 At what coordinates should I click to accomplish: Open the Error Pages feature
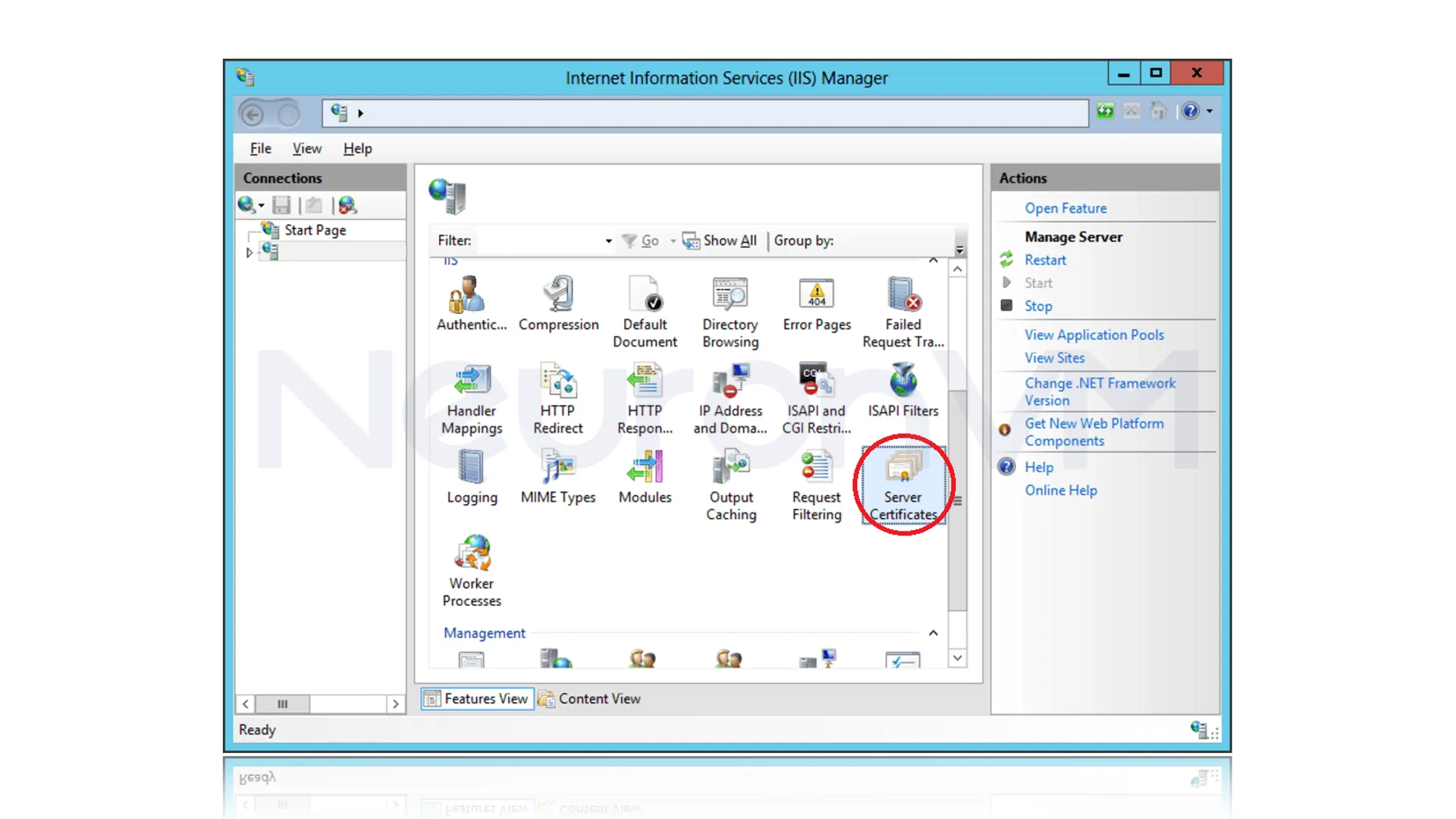coord(817,303)
